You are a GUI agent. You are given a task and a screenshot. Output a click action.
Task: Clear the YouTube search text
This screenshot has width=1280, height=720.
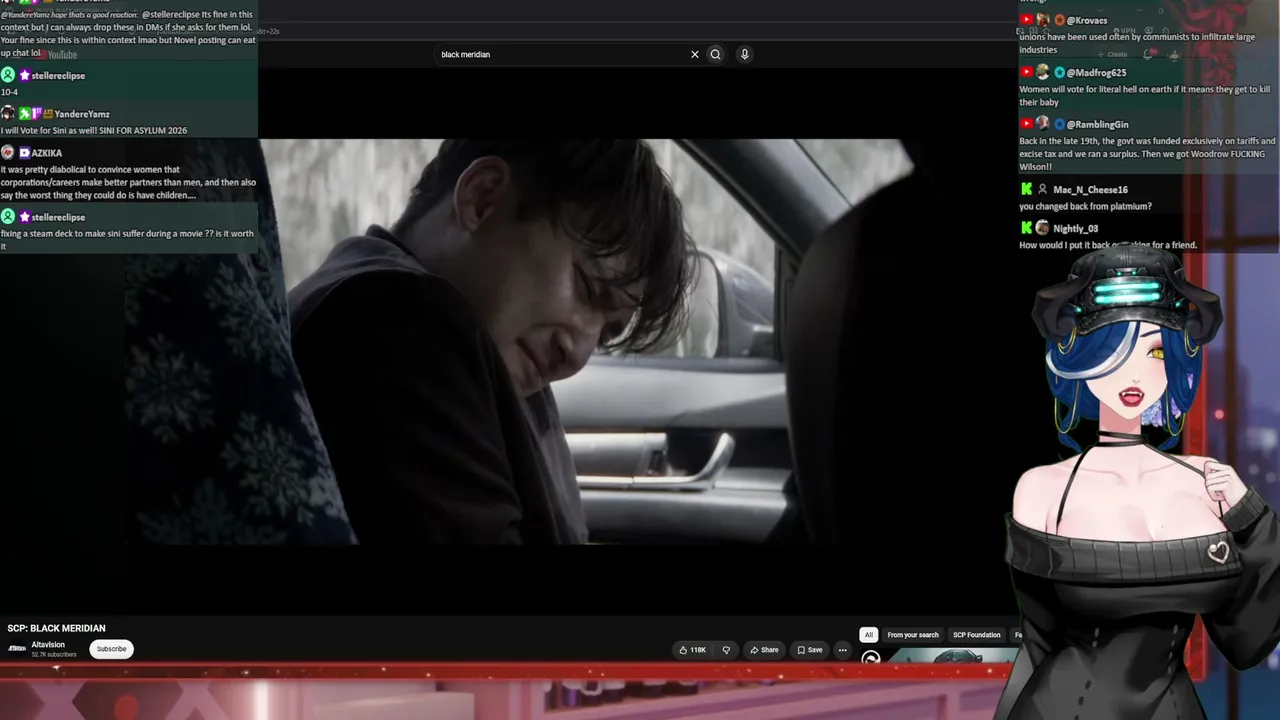695,54
